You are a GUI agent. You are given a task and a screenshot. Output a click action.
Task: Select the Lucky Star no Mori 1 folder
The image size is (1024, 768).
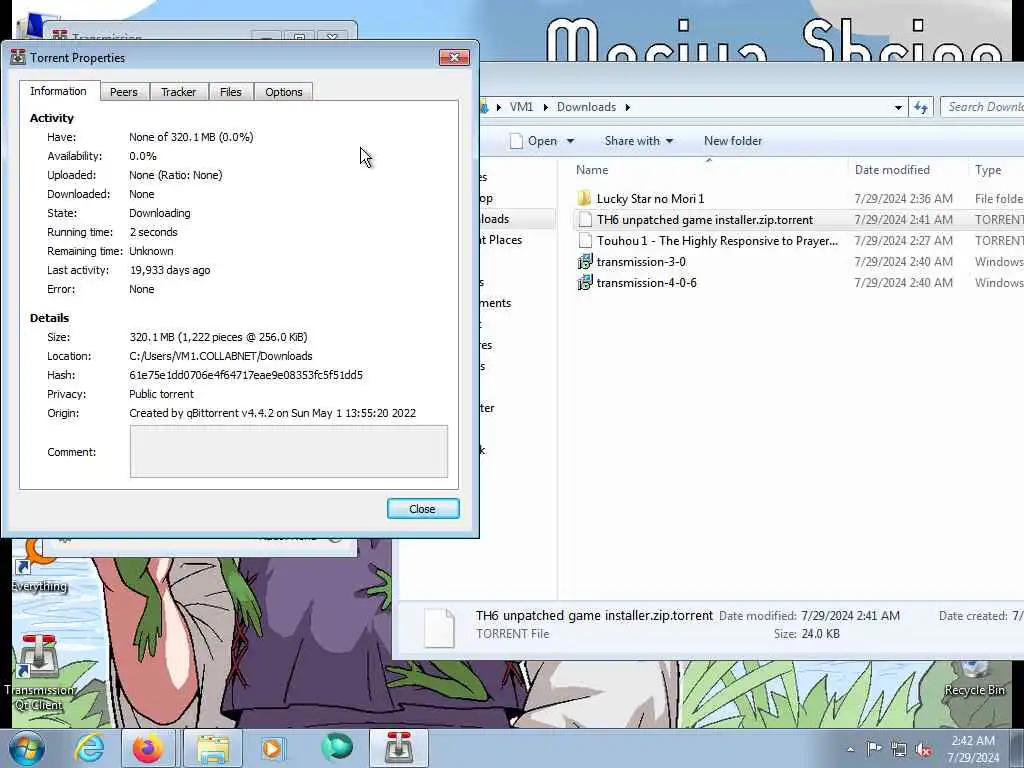pos(650,199)
